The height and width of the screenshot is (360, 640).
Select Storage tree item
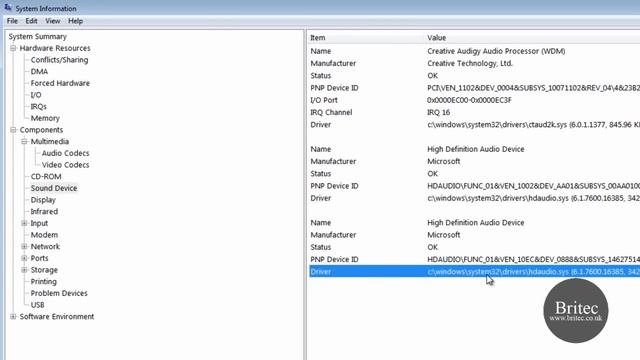click(x=44, y=270)
